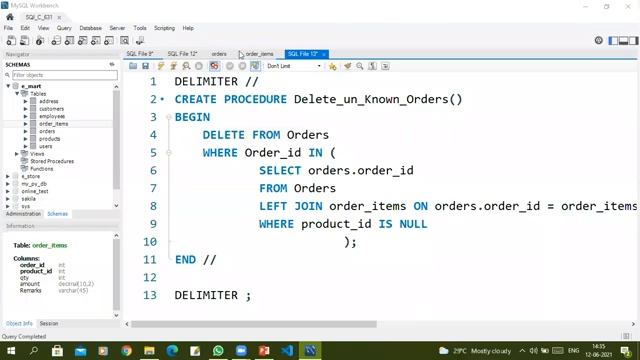Click create new stored procedure icon
The image size is (640, 360).
click(96, 40)
